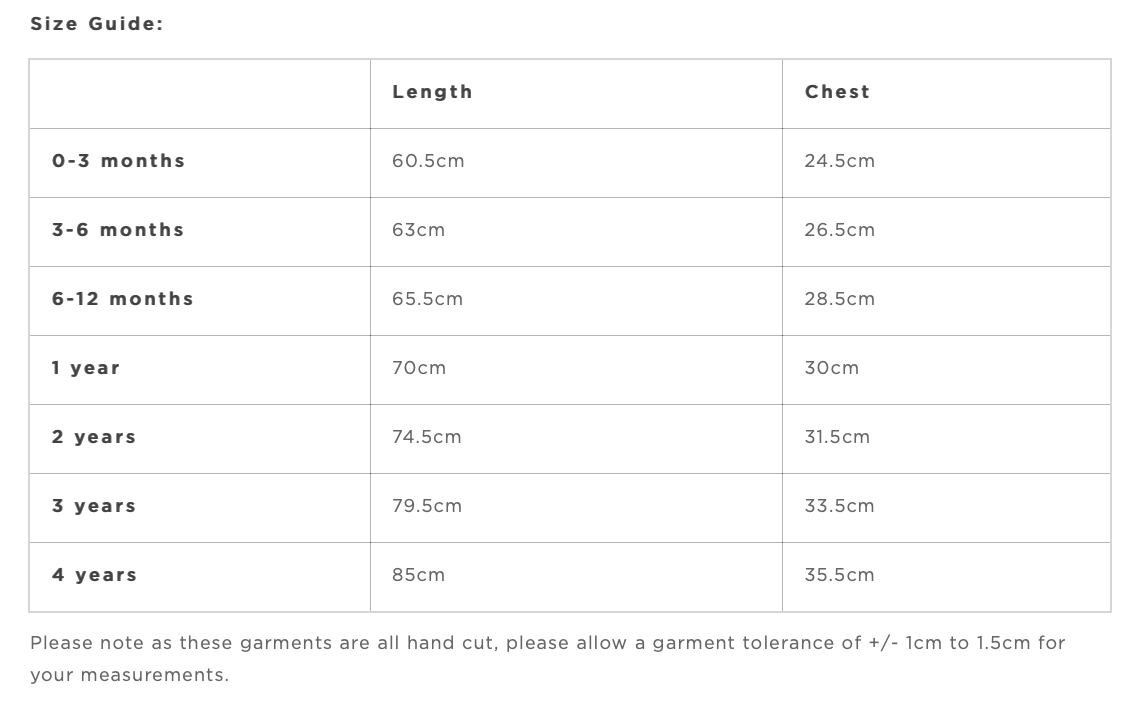Viewport: 1140px width, 726px height.
Task: Click the 24.5cm chest cell
Action: click(x=839, y=161)
